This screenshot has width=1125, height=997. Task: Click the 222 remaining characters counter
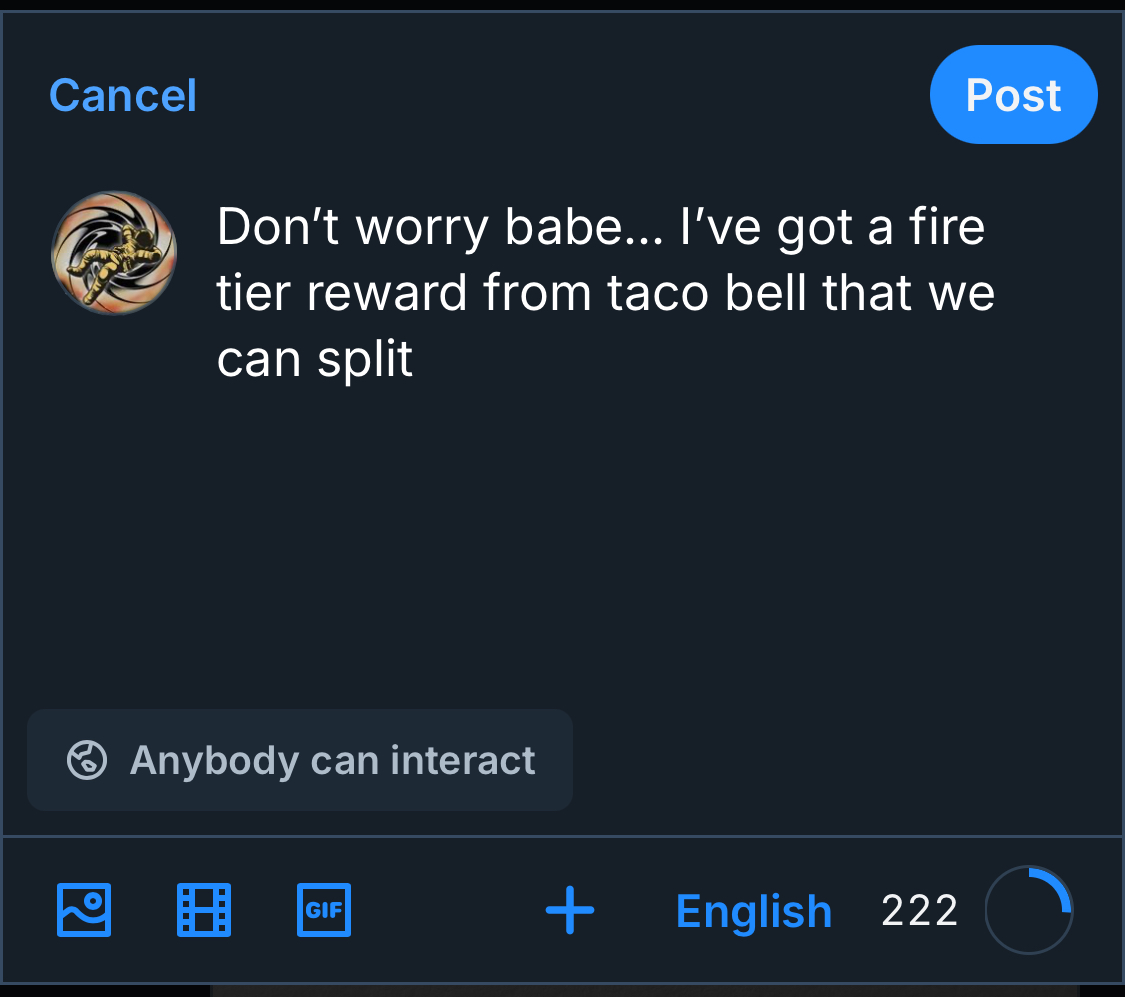click(x=919, y=911)
